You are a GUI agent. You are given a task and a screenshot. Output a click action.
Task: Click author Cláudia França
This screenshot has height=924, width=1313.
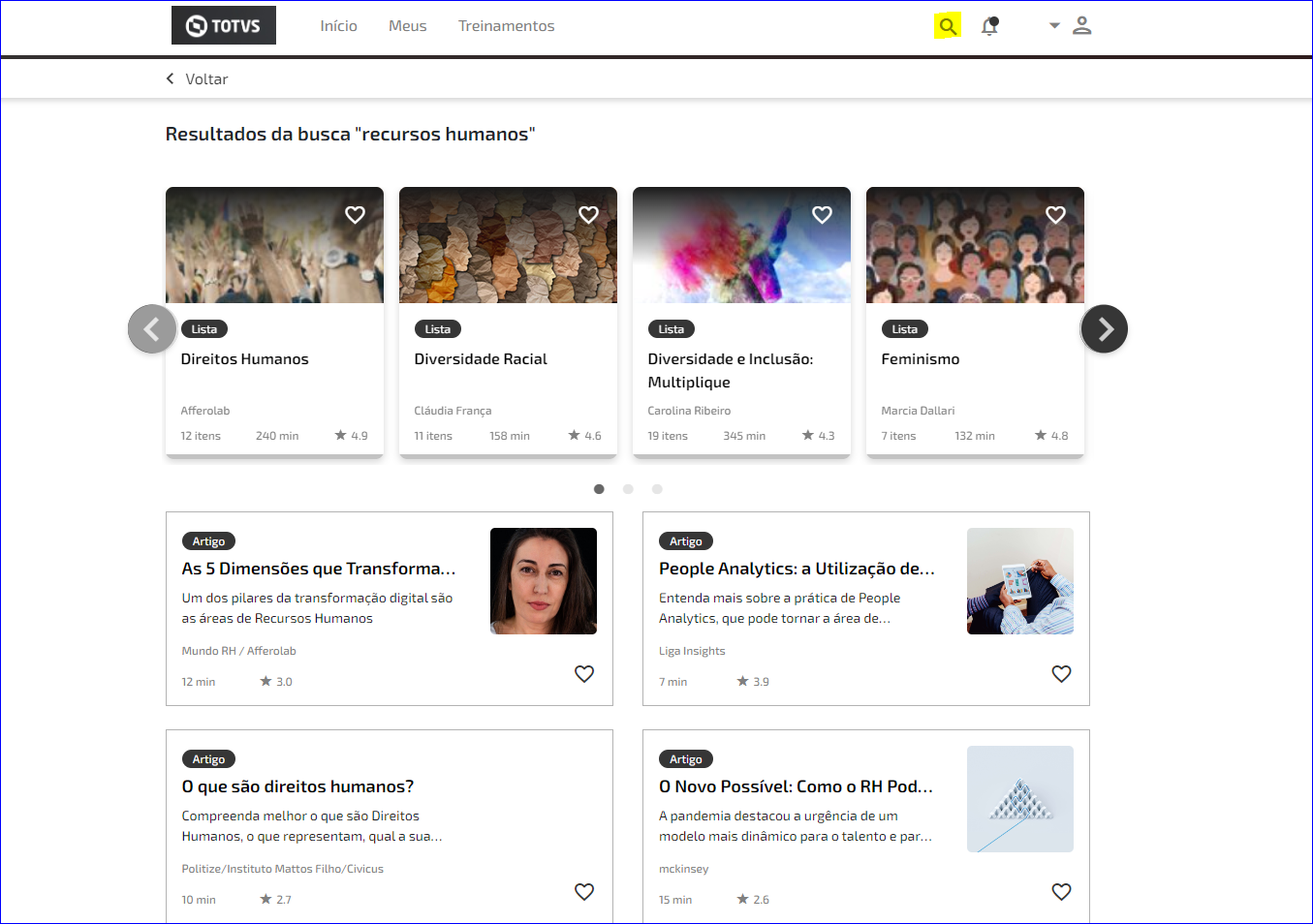coord(453,411)
